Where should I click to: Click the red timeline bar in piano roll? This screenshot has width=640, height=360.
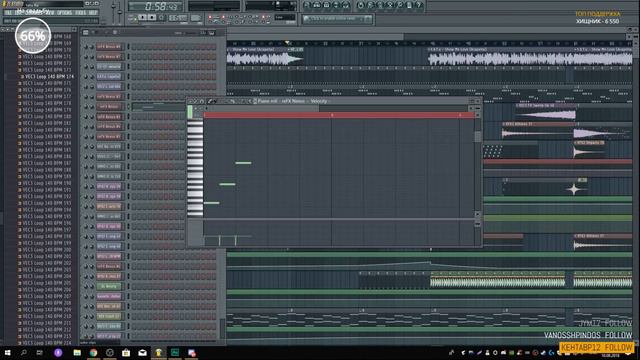(x=339, y=116)
